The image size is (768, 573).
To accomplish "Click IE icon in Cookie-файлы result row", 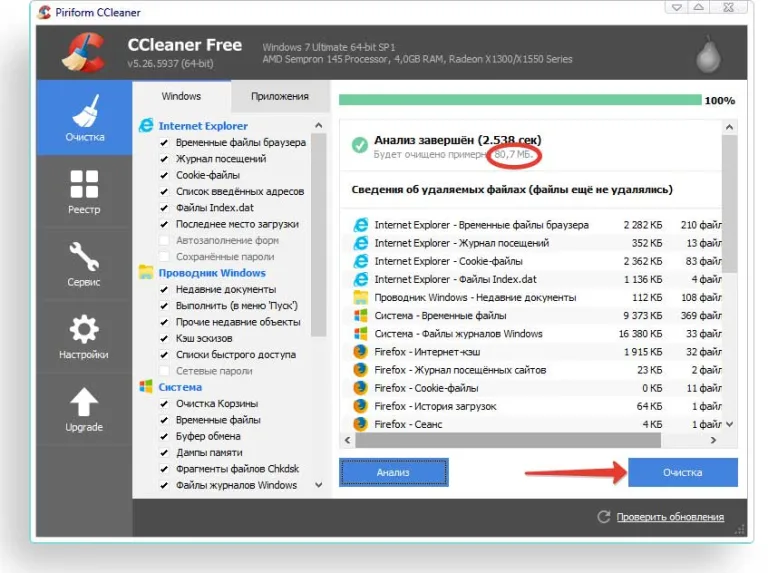I will click(x=360, y=261).
